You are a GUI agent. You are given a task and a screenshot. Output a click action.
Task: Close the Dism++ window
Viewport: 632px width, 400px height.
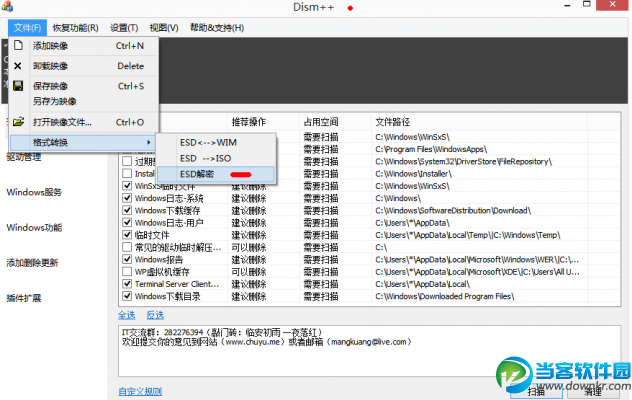click(613, 4)
